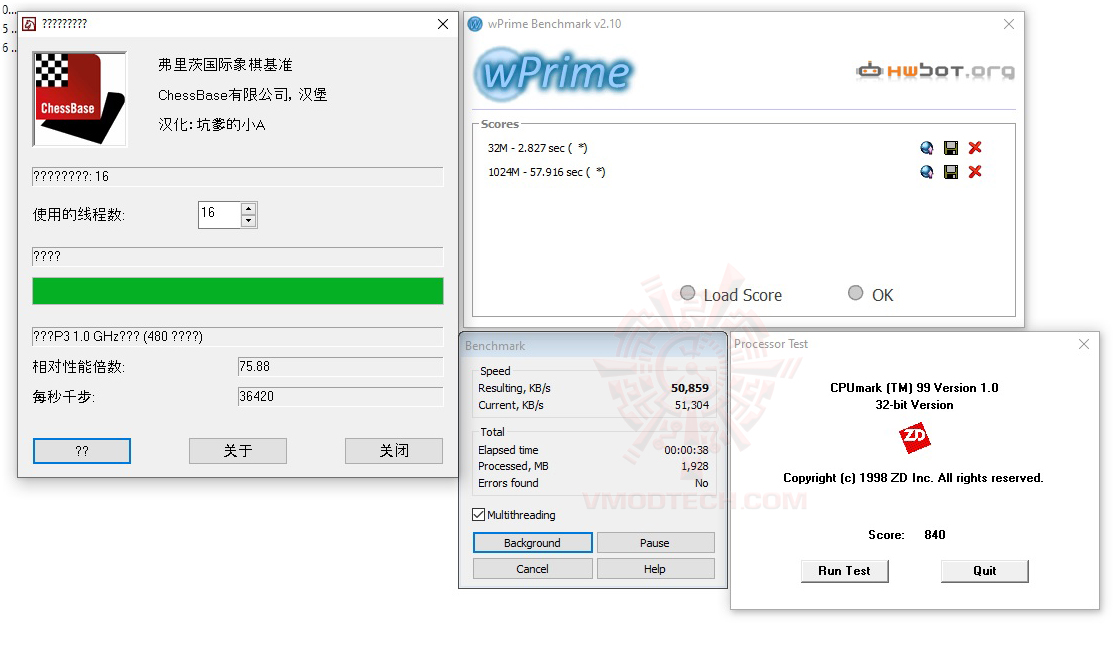Click the 关闭 (Close) button
The image size is (1119, 650).
tap(394, 451)
